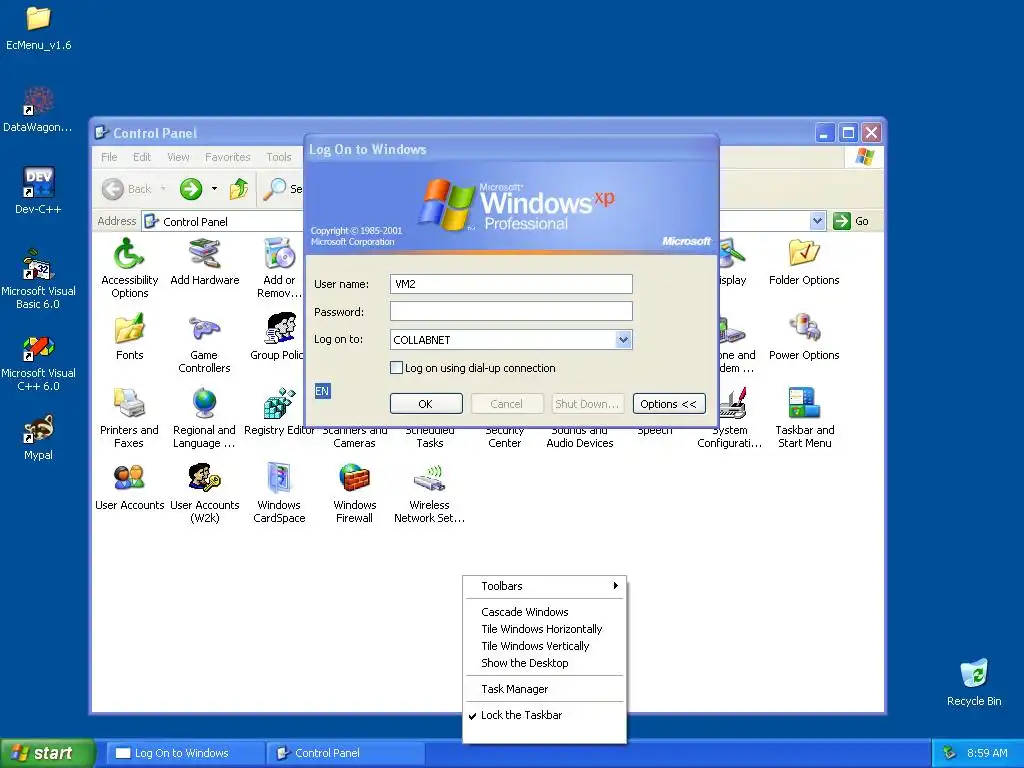Open Regional and Language options
Viewport: 1024px width, 768px height.
[x=204, y=418]
